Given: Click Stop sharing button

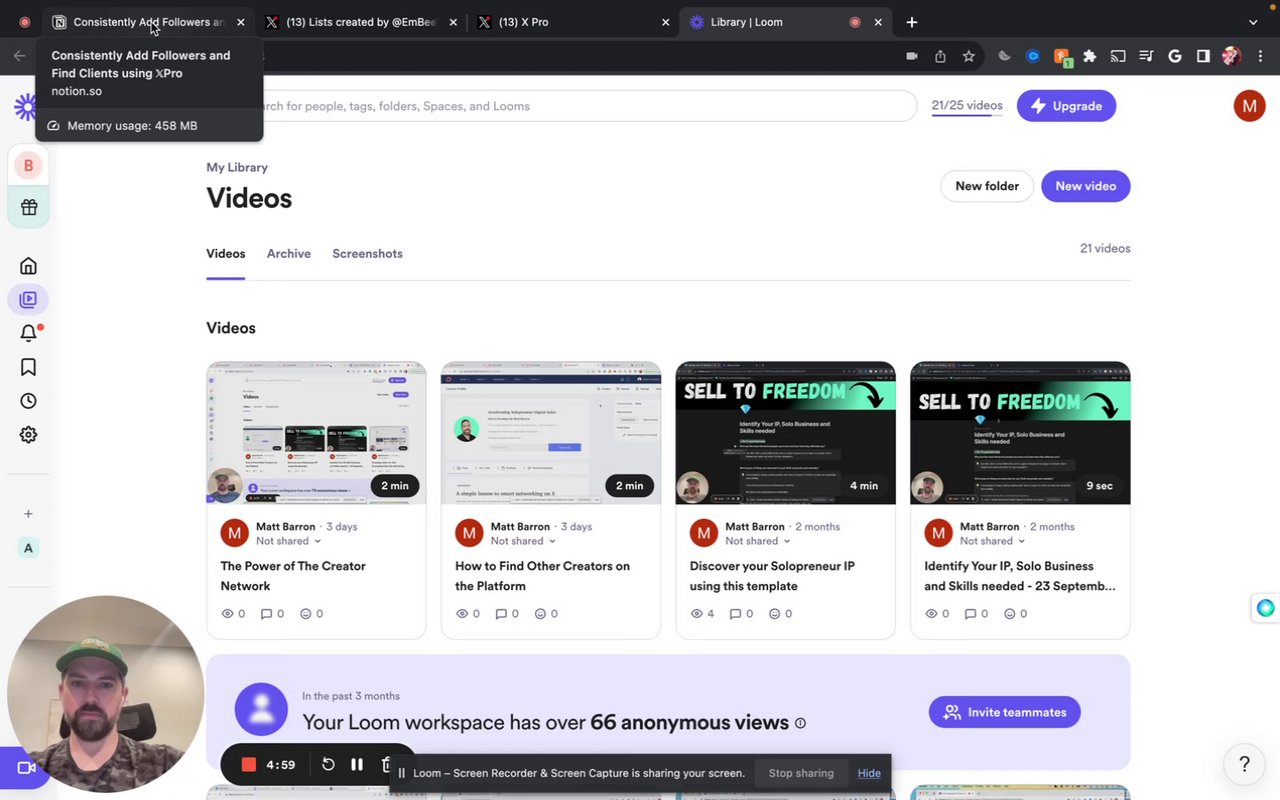Looking at the screenshot, I should tap(801, 773).
